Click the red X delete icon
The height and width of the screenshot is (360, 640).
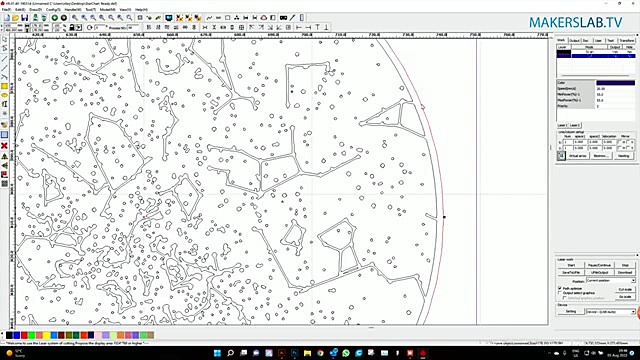(x=4, y=146)
